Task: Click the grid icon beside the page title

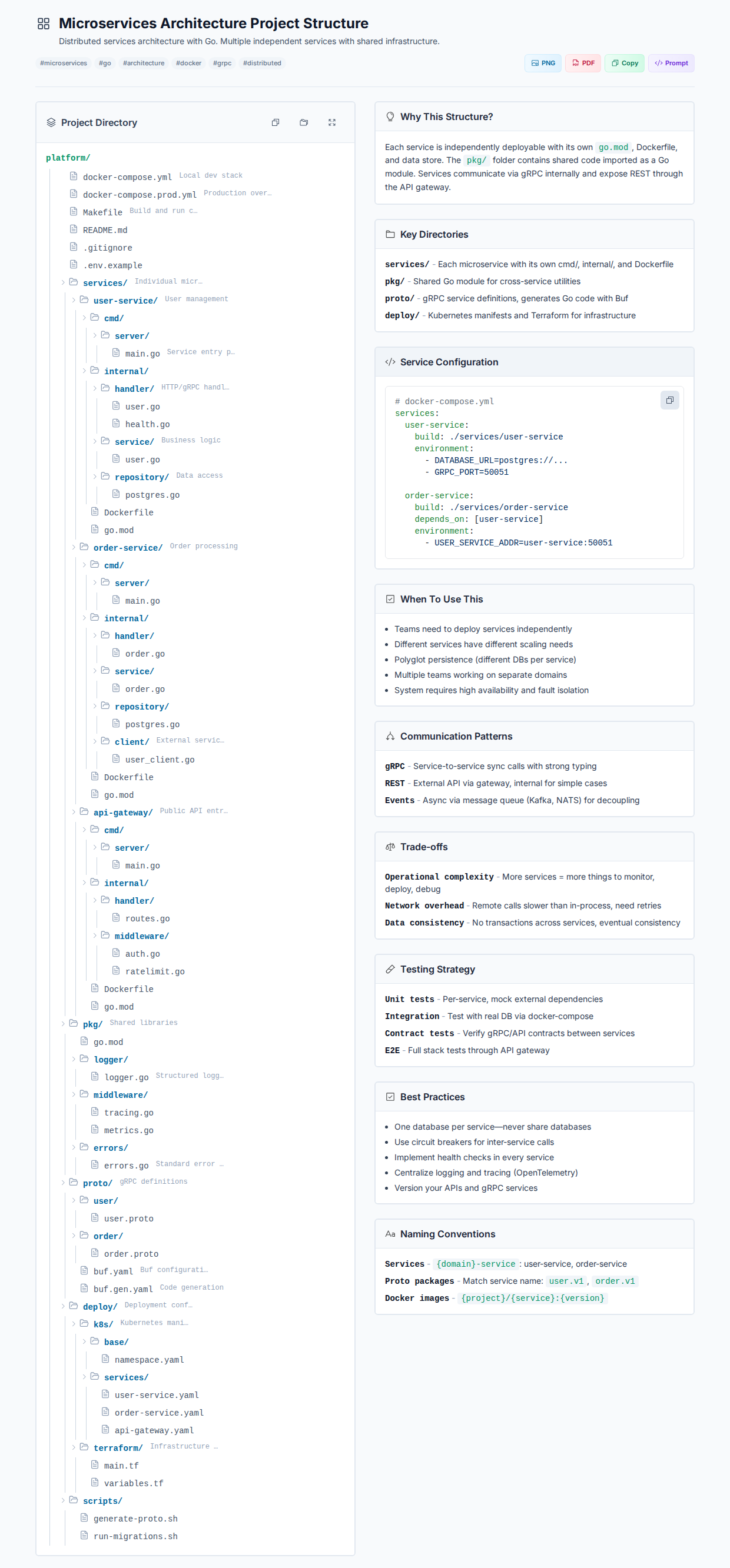Action: [x=43, y=24]
